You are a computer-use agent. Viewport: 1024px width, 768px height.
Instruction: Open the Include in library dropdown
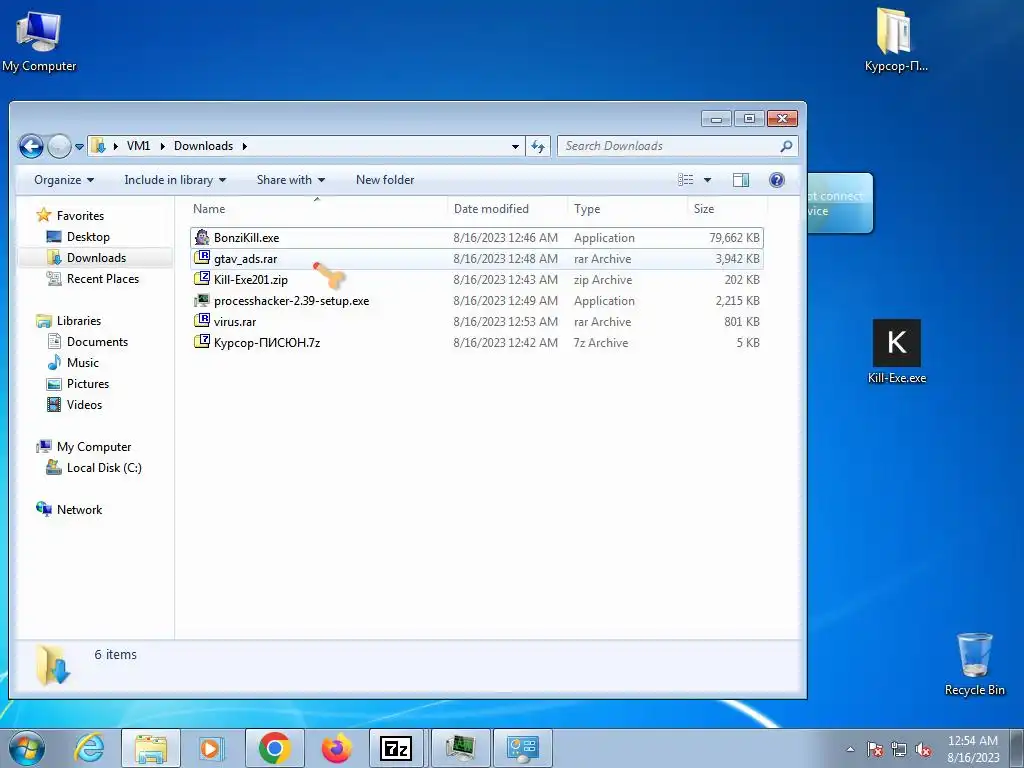click(x=175, y=180)
